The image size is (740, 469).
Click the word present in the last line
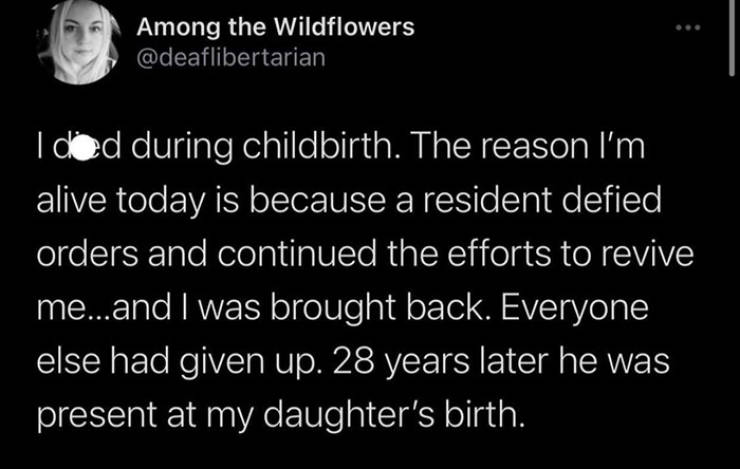(96, 416)
